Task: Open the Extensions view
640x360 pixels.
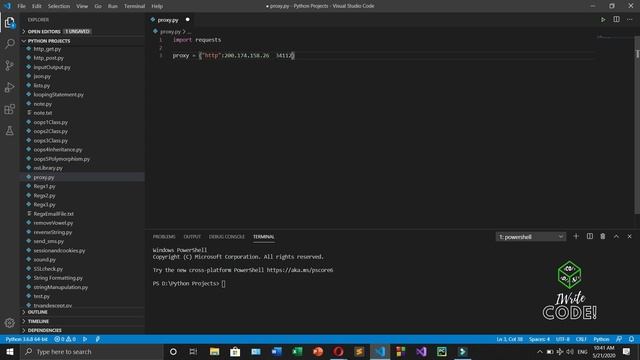Action: pyautogui.click(x=9, y=109)
